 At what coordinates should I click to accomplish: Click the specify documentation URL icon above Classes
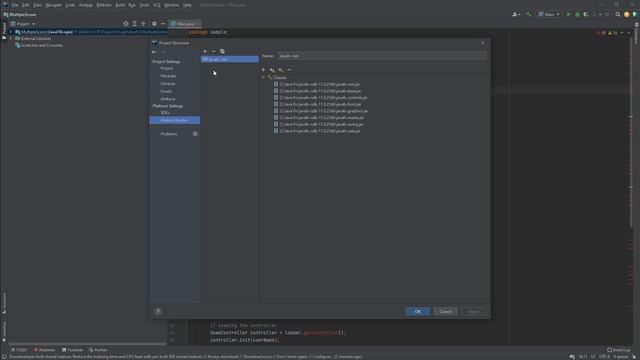pyautogui.click(x=272, y=70)
